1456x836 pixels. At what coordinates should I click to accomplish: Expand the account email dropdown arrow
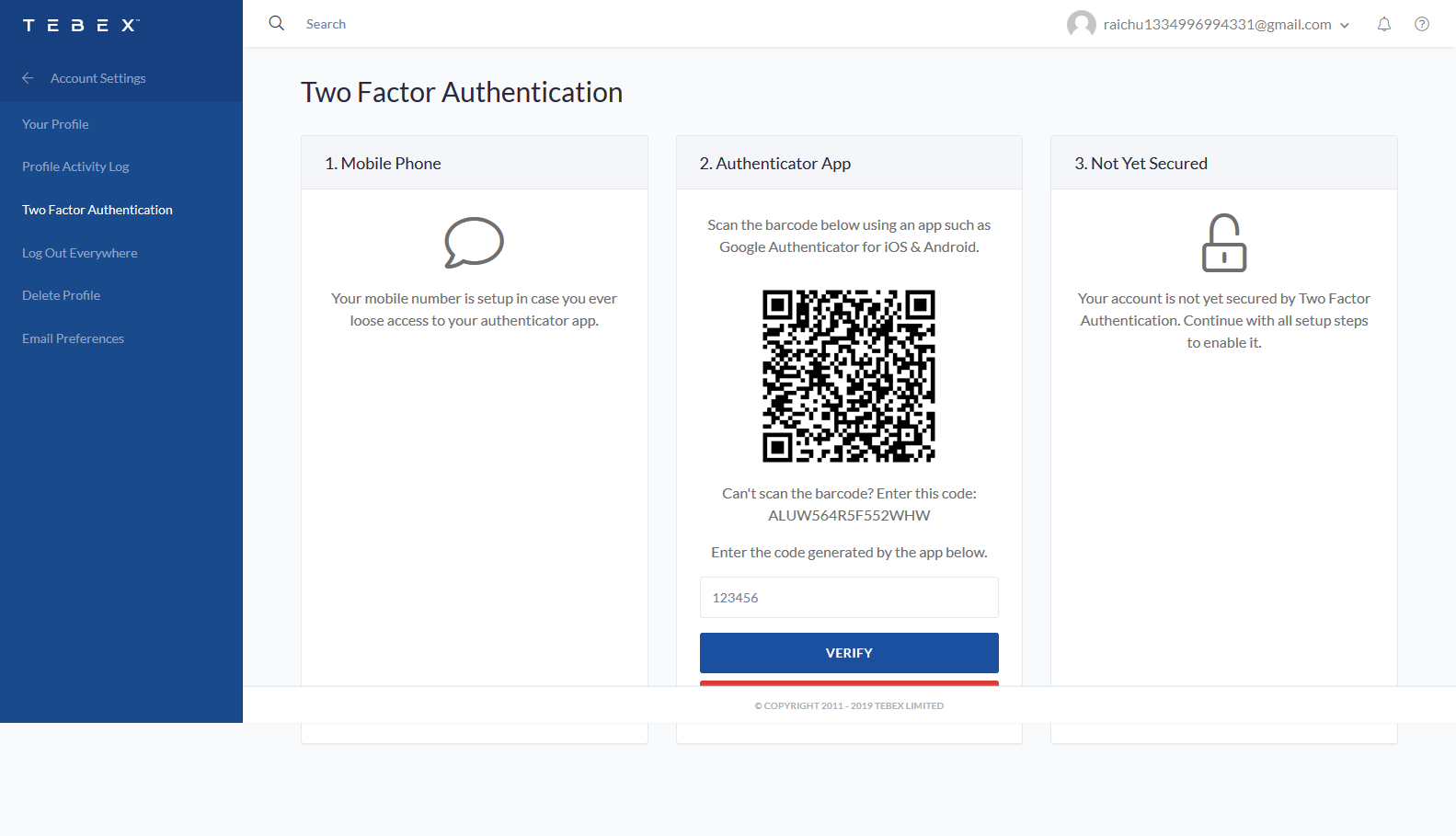[1345, 25]
